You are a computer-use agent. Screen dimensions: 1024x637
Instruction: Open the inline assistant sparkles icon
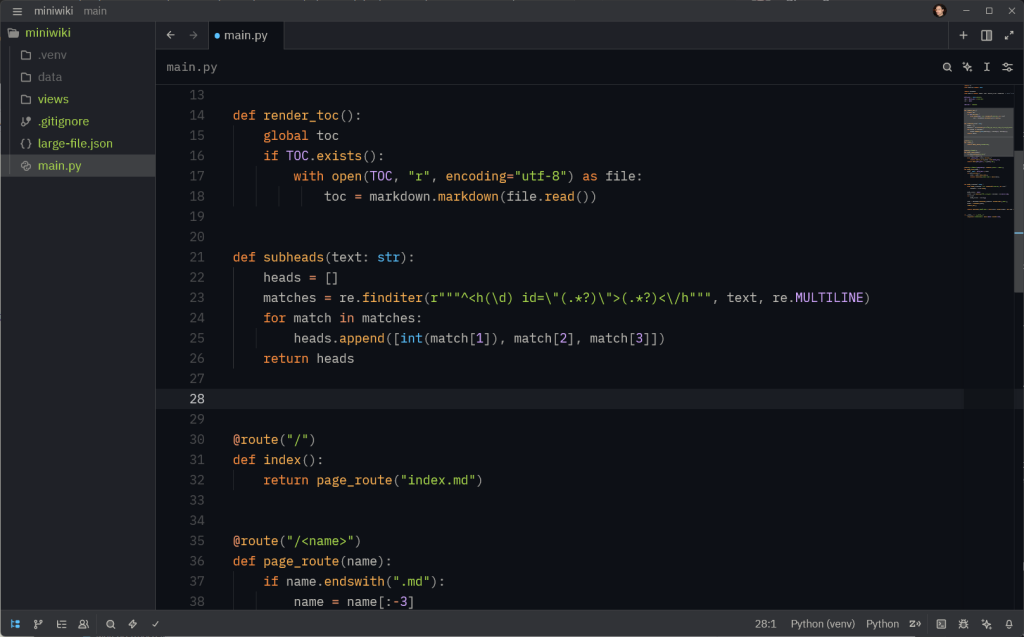click(x=966, y=66)
